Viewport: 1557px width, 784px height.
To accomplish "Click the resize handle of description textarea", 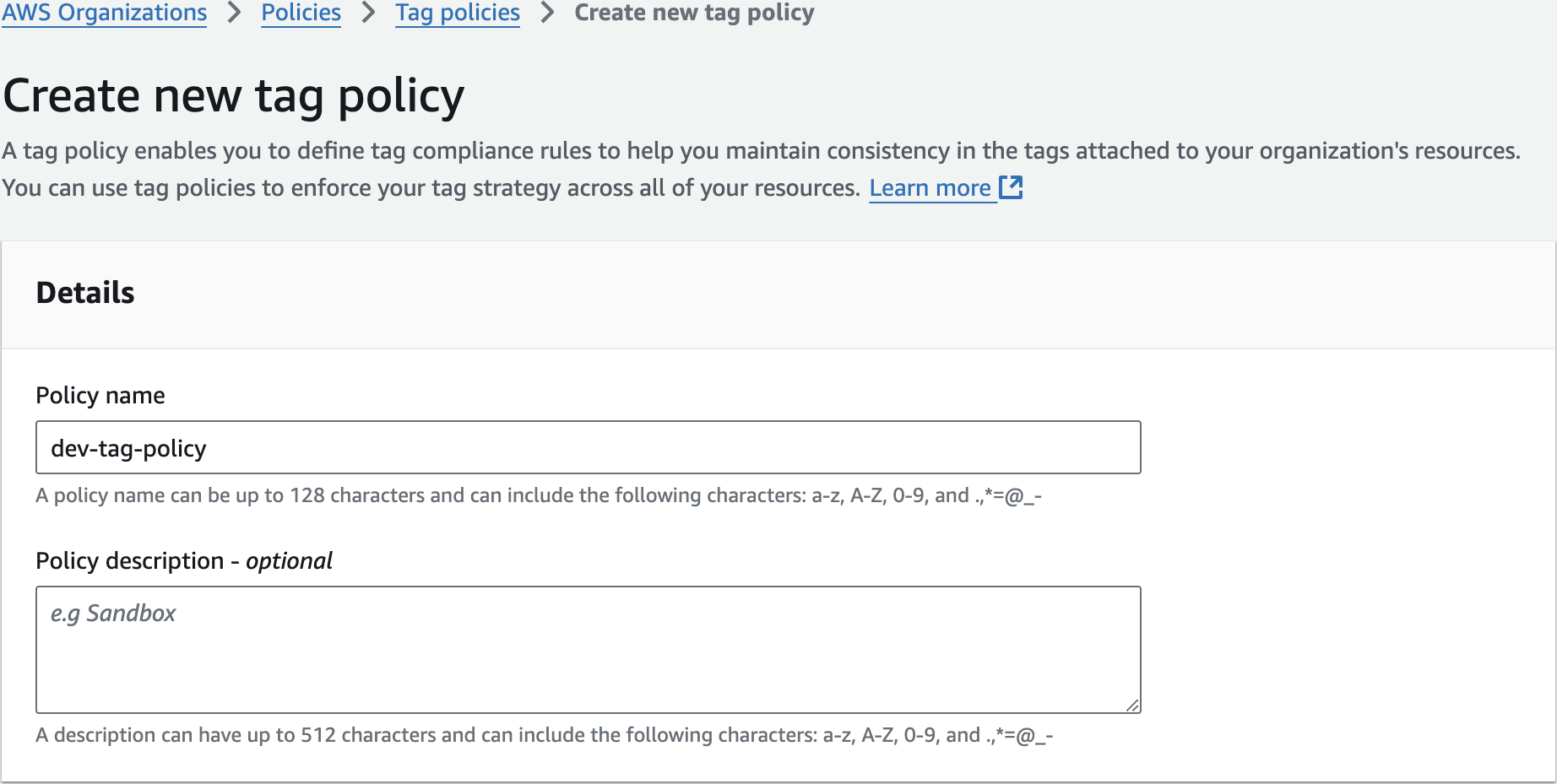I will (x=1132, y=706).
